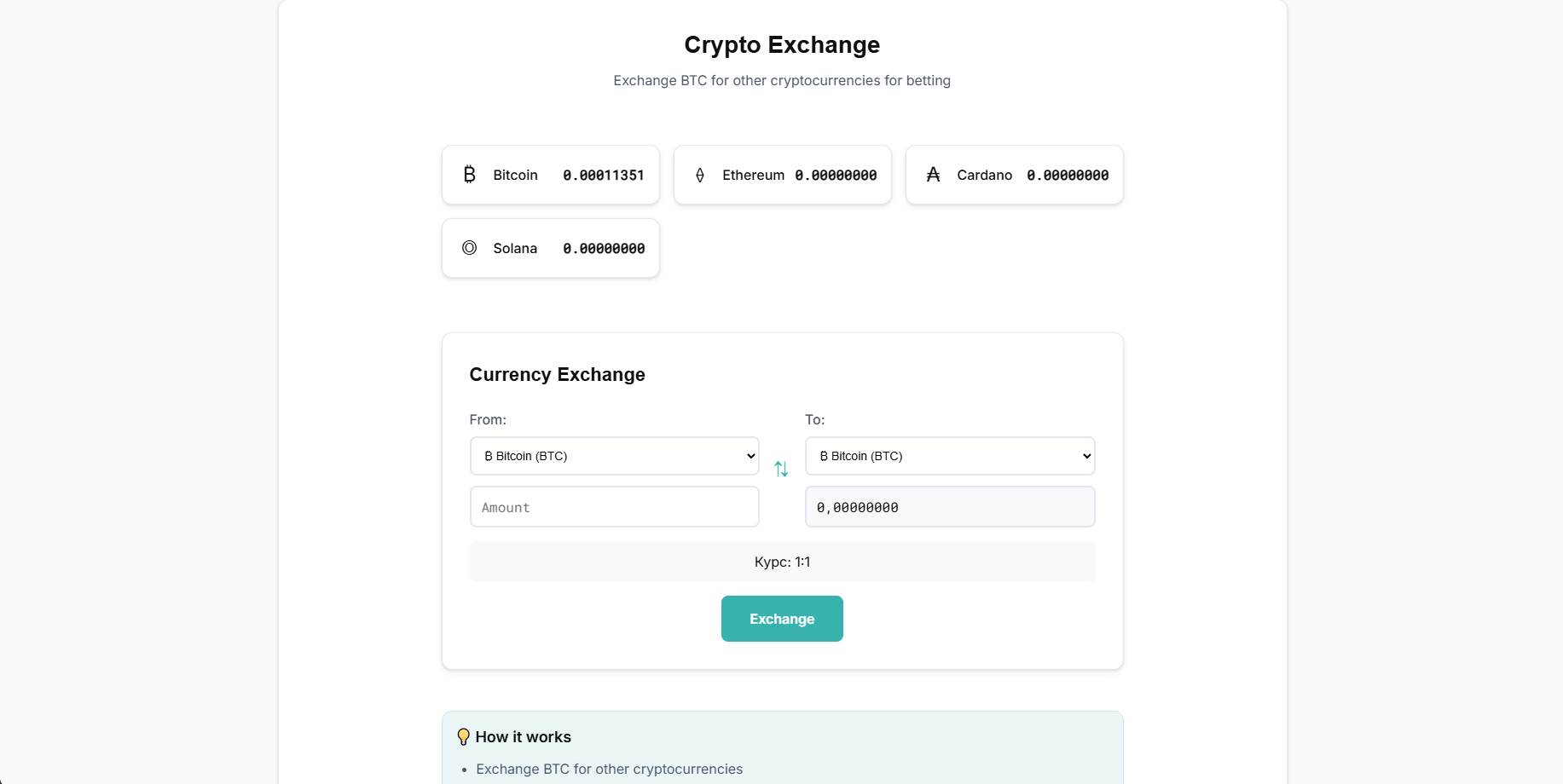This screenshot has height=784, width=1563.
Task: Open the From currency dropdown
Action: click(x=614, y=456)
